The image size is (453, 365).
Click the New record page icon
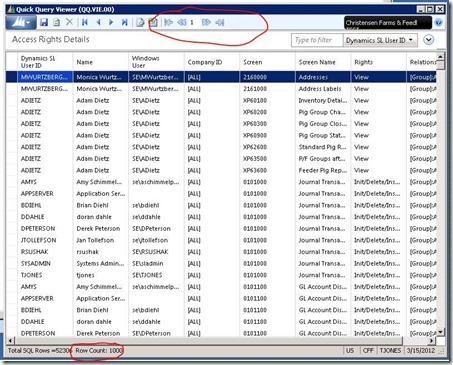[57, 23]
